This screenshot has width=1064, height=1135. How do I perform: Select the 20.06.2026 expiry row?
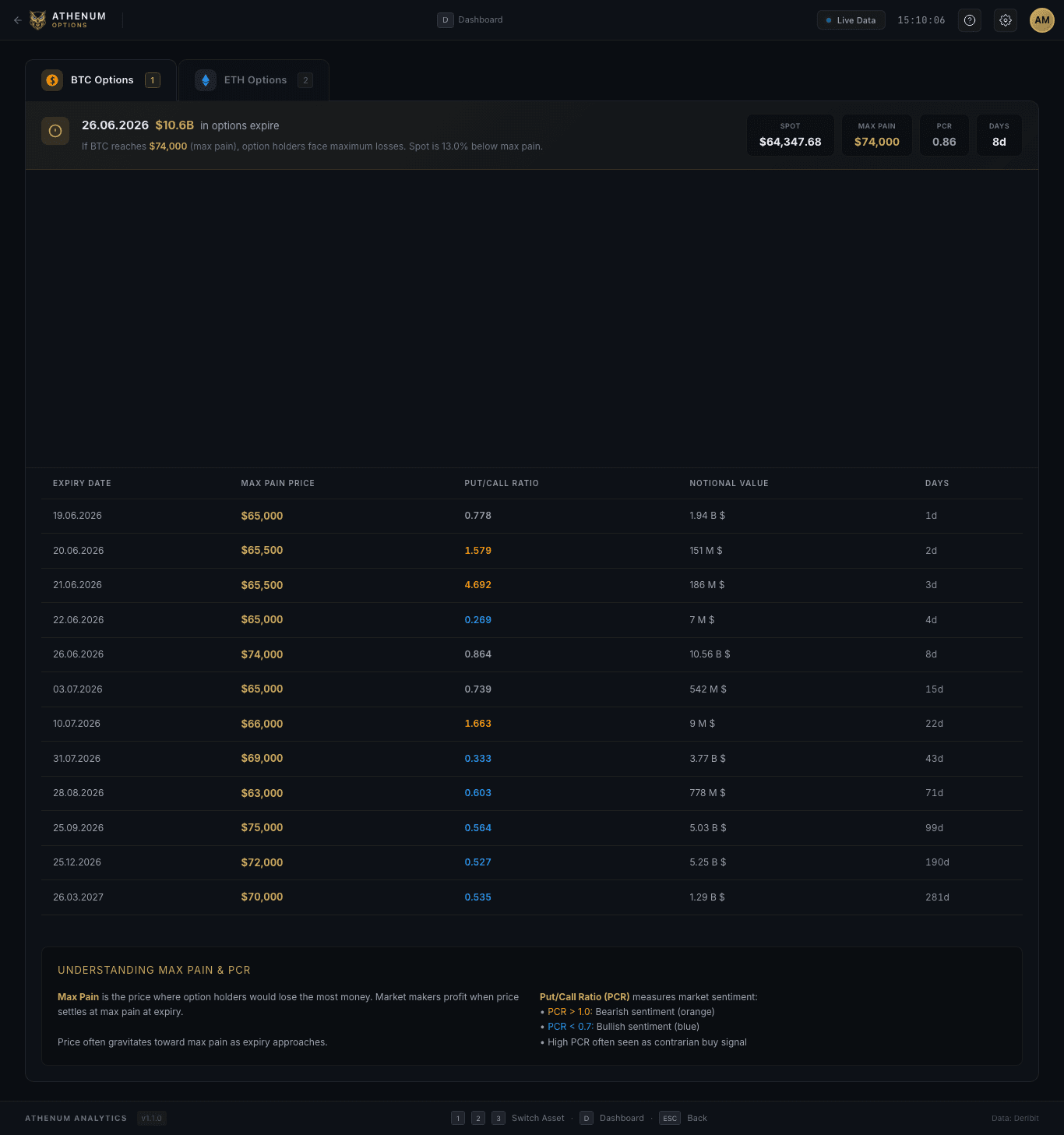coord(532,551)
